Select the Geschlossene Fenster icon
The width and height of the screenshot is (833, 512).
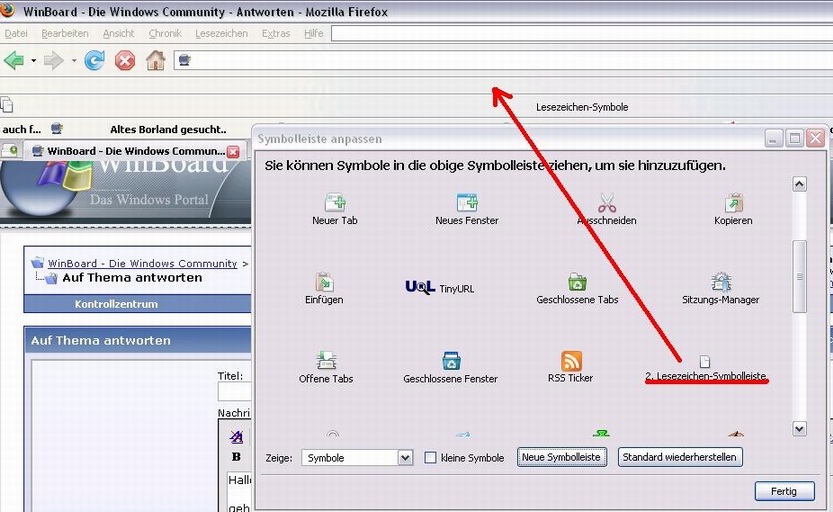tap(451, 361)
